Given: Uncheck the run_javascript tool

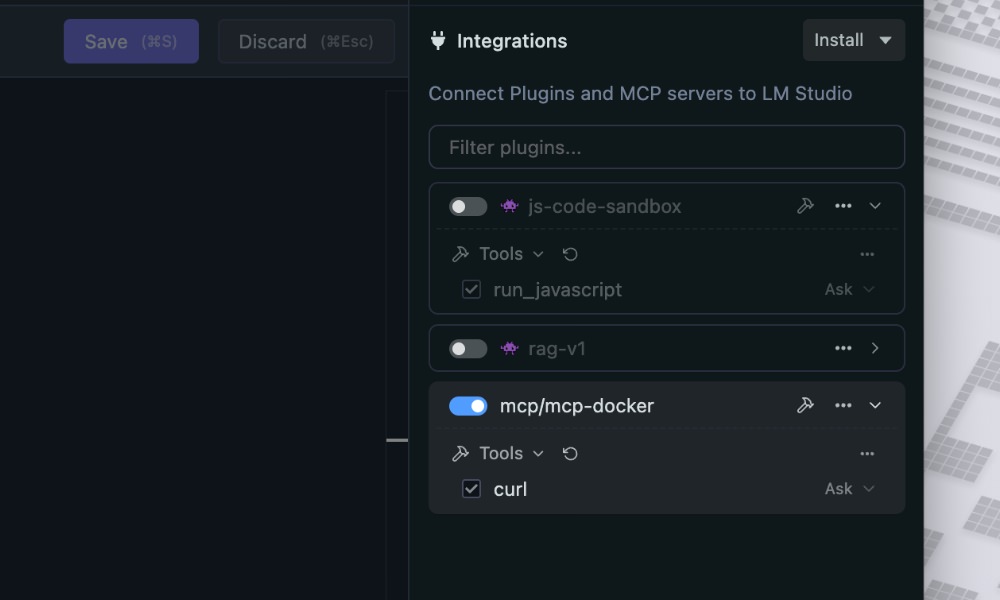Looking at the screenshot, I should tap(470, 289).
